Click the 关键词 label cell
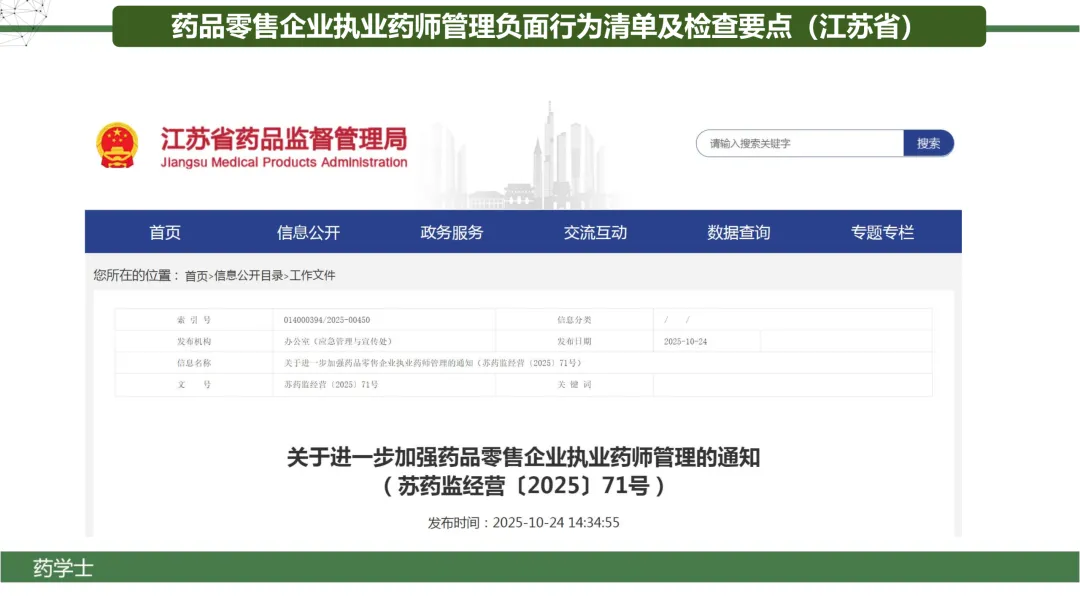Screen dimensions: 1080x608 [x=574, y=385]
